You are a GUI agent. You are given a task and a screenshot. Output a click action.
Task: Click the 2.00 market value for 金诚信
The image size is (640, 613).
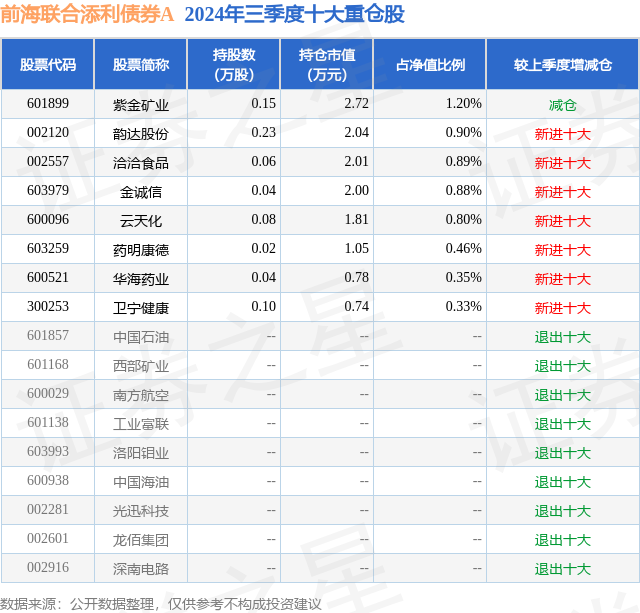point(356,191)
